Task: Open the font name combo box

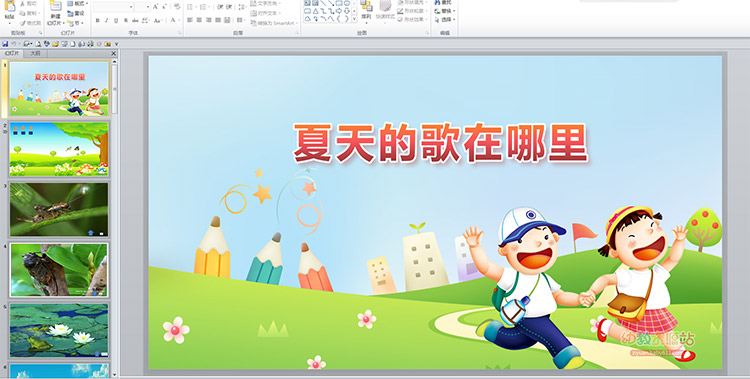Action: pos(113,7)
